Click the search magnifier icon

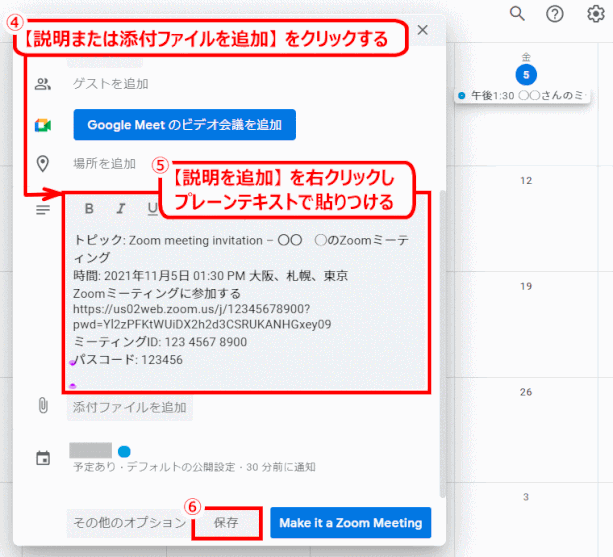[x=517, y=14]
